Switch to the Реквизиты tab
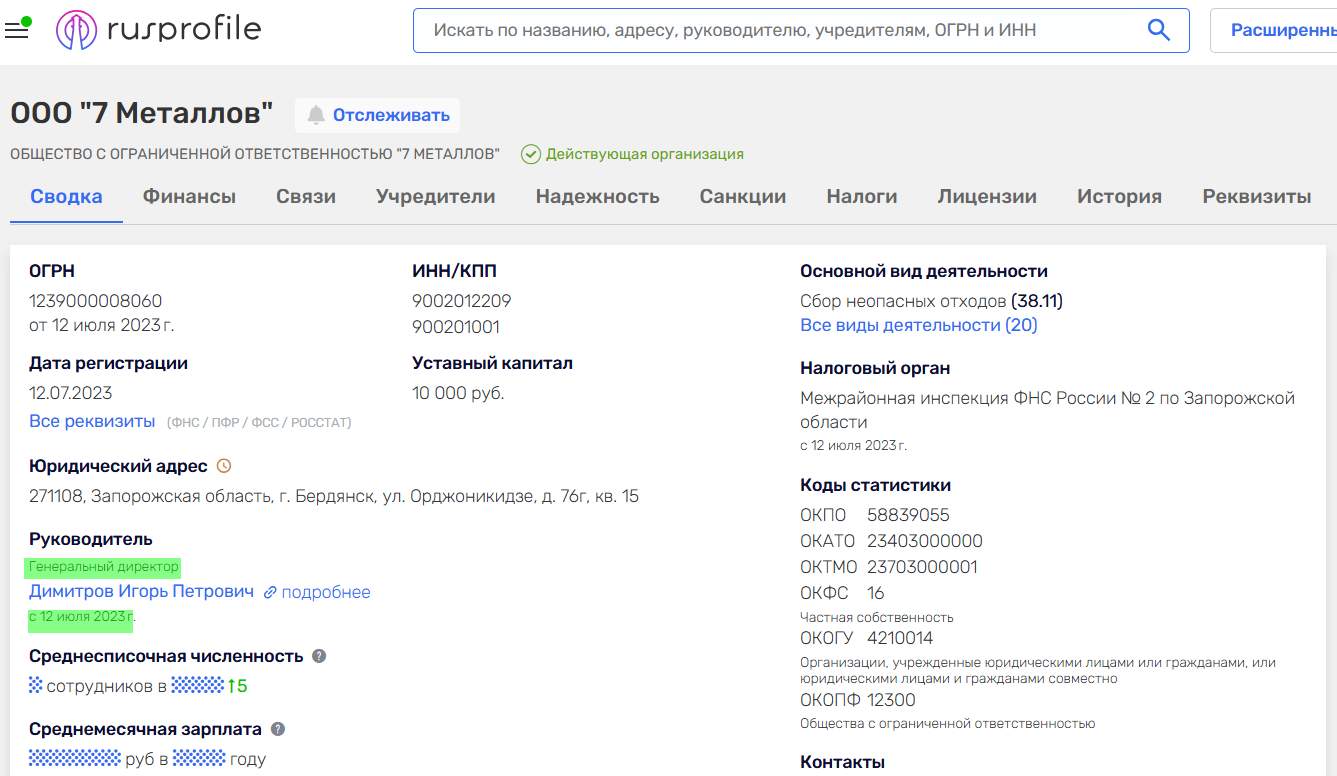Viewport: 1337px width, 776px height. pyautogui.click(x=1256, y=197)
